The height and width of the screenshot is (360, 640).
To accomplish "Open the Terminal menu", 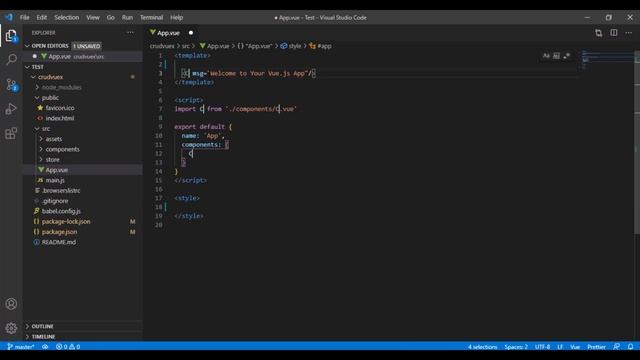I will pyautogui.click(x=151, y=18).
